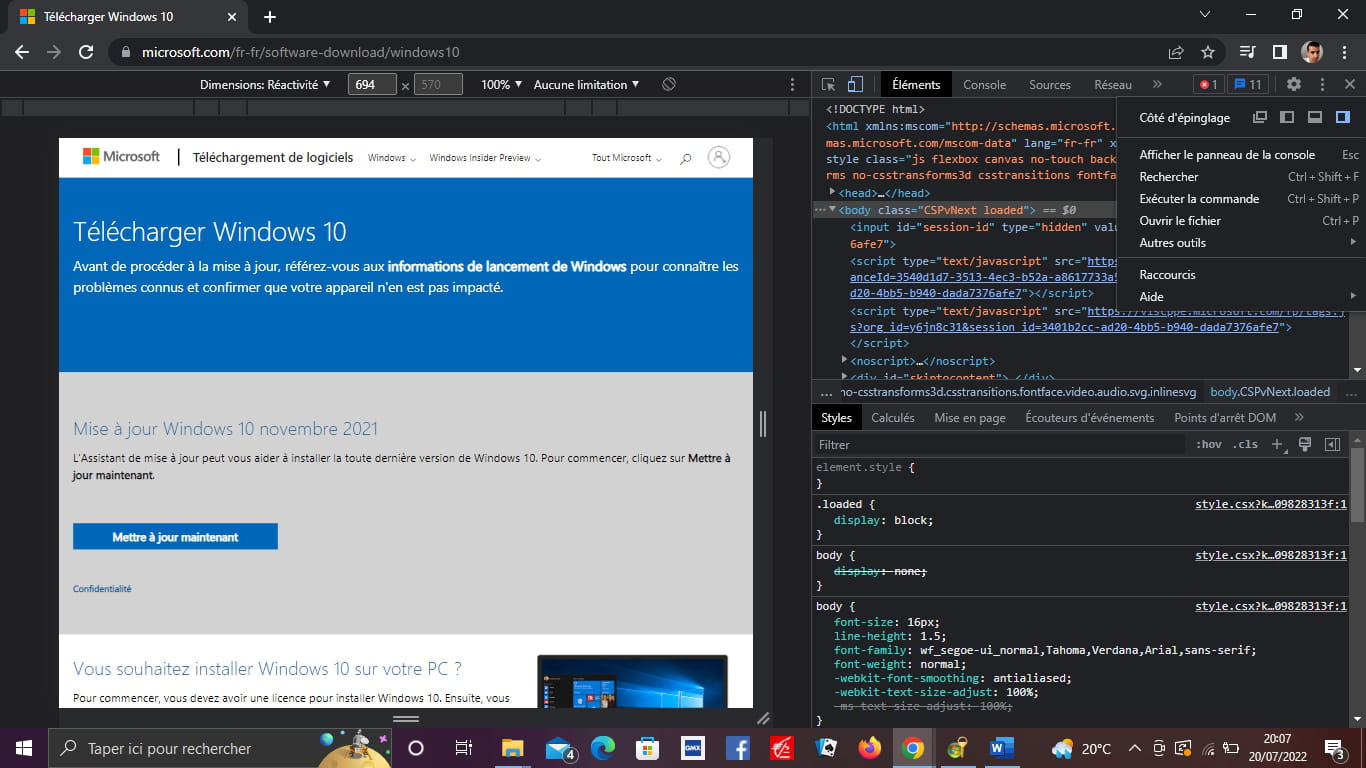Viewport: 1366px width, 768px height.
Task: Select Ouvrir le fichier
Action: coord(1241,221)
